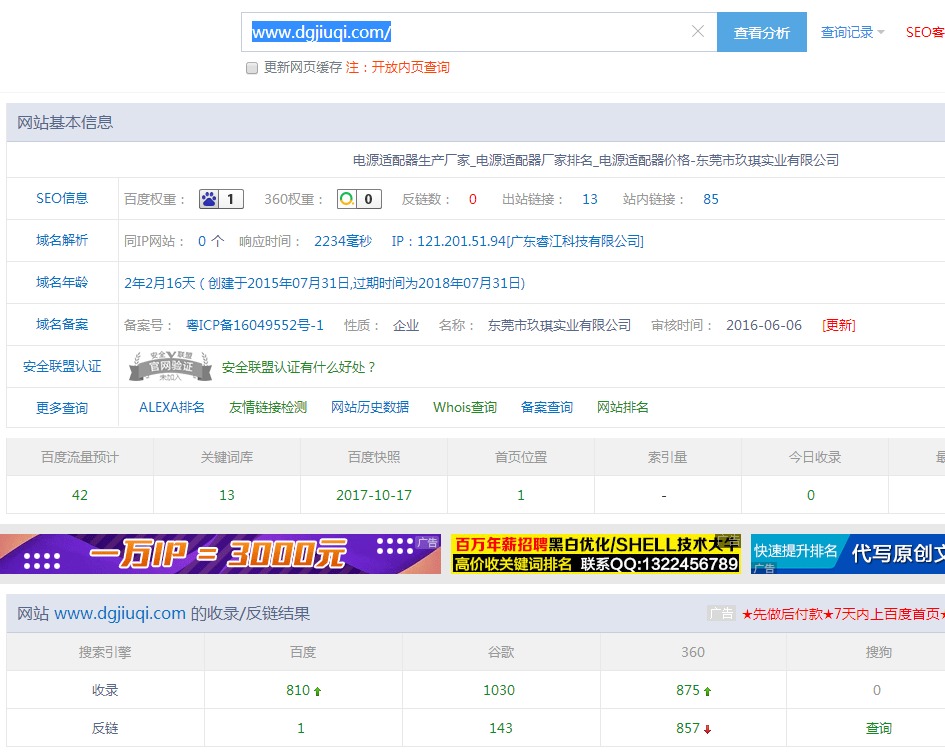This screenshot has height=755, width=945.
Task: Open the Whois查询 link
Action: coord(464,407)
